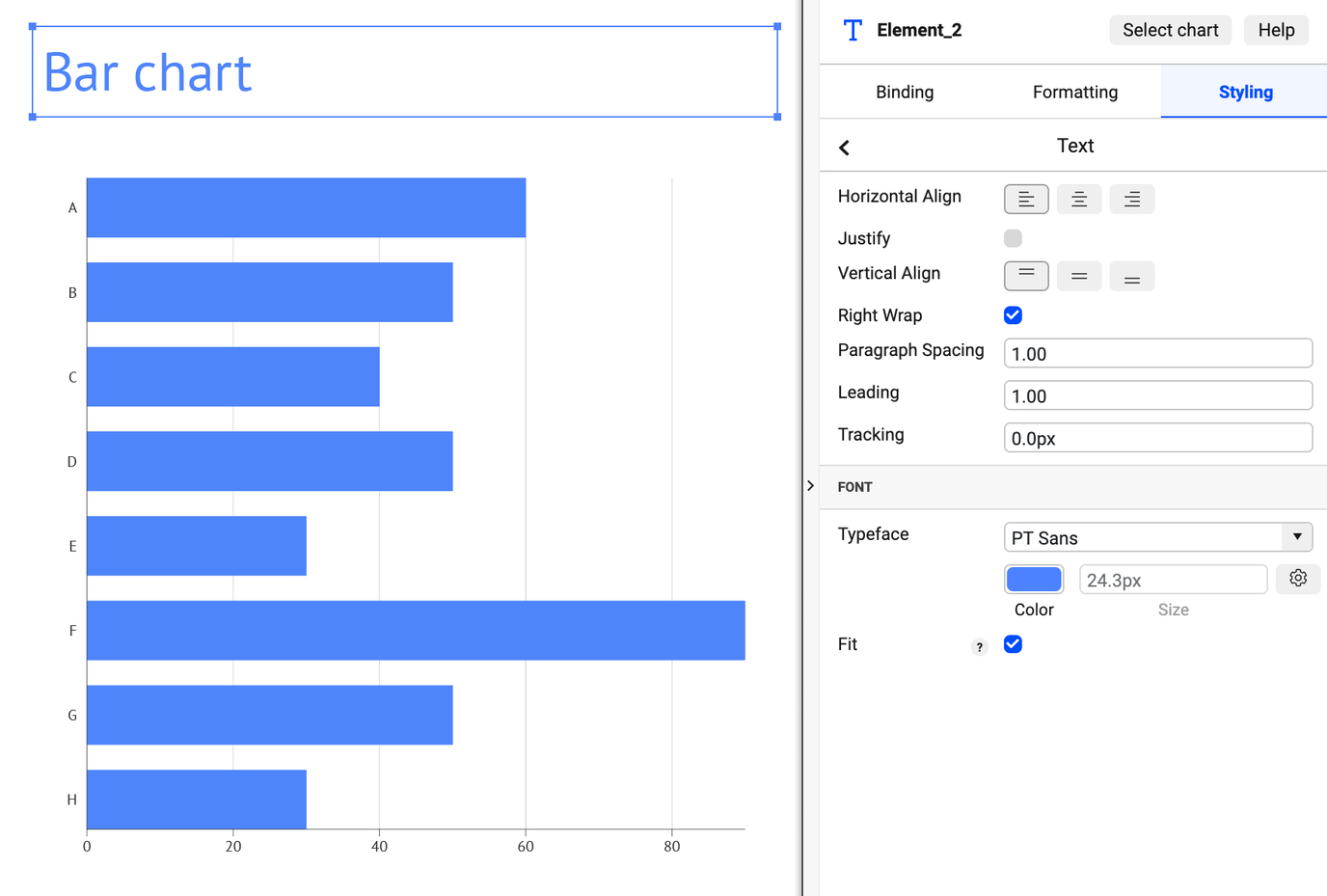1327x896 pixels.
Task: Collapse the Text panel with back chevron
Action: [x=844, y=147]
